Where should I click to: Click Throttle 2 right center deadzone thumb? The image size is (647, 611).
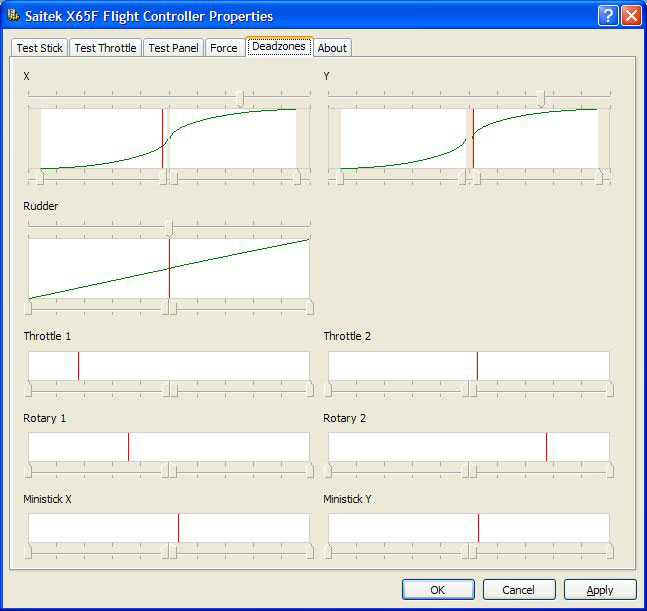(x=473, y=389)
